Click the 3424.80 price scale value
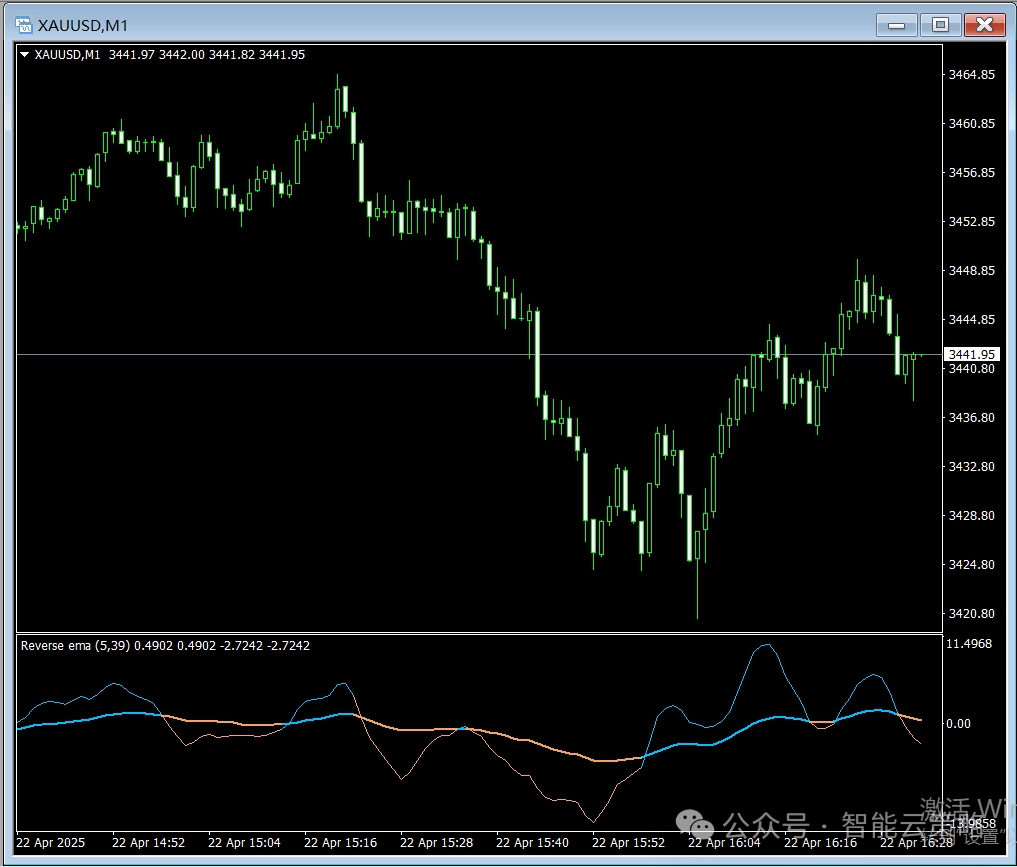1017x867 pixels. (x=971, y=564)
